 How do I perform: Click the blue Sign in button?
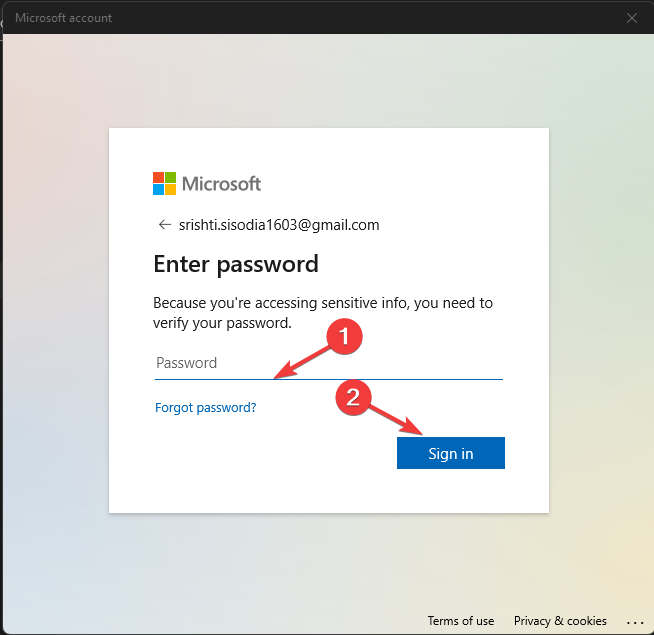point(450,453)
